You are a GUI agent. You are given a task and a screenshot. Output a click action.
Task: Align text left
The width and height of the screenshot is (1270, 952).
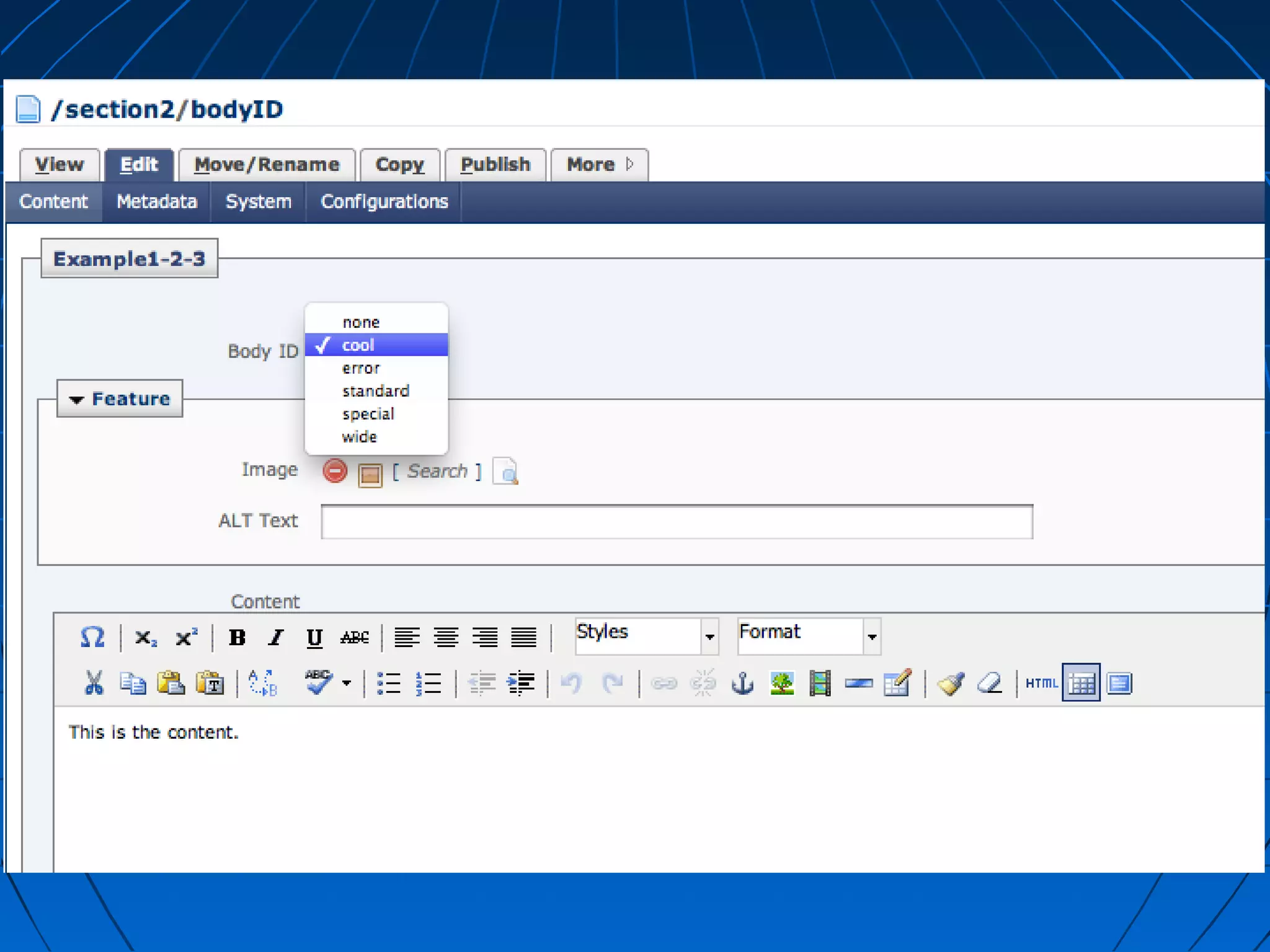coord(407,637)
